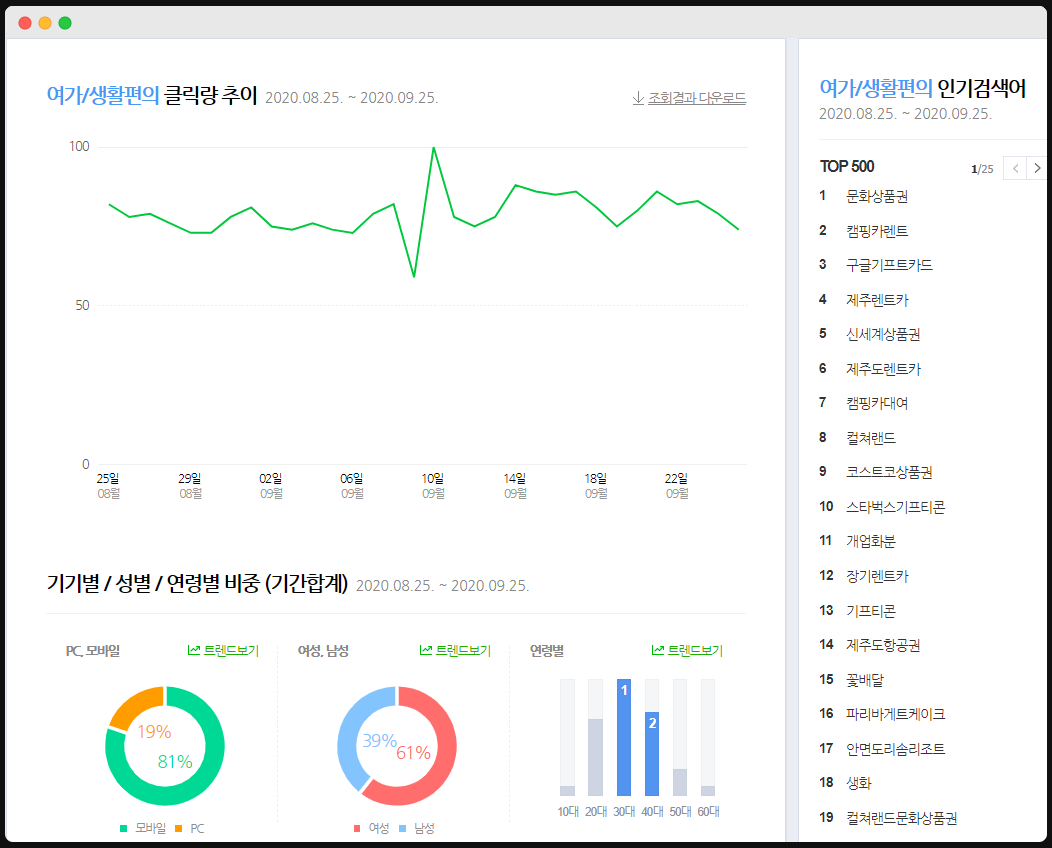Select keyword 장기렌트카

pos(877,576)
